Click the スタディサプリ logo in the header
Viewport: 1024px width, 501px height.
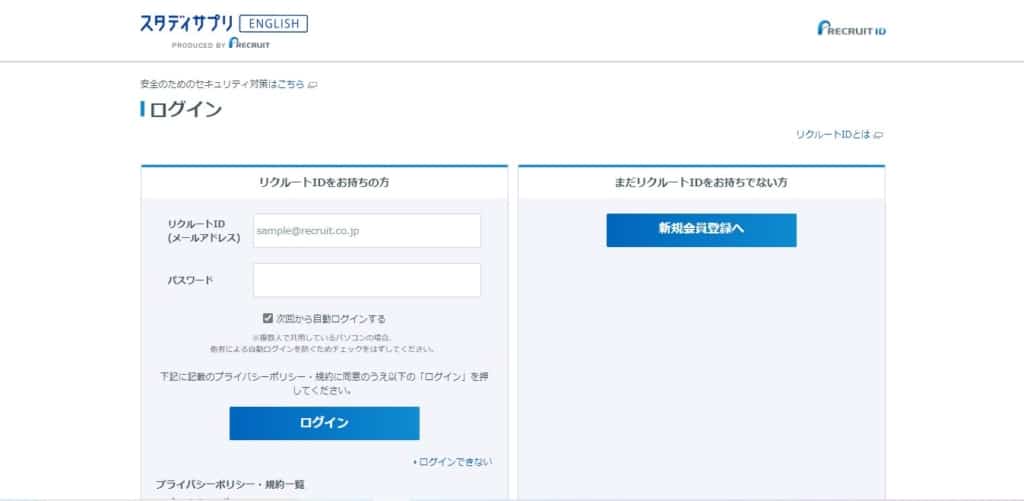click(186, 24)
